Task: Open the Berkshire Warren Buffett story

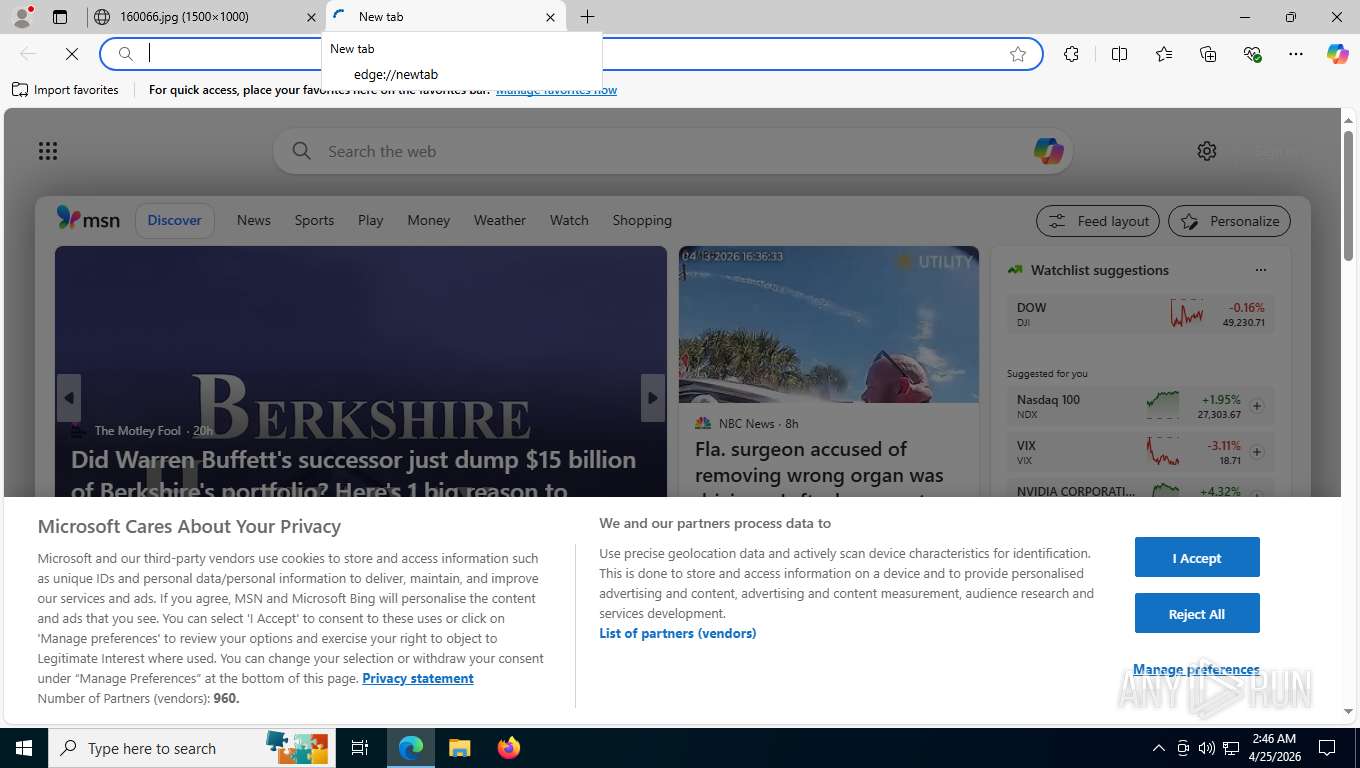Action: click(x=353, y=475)
